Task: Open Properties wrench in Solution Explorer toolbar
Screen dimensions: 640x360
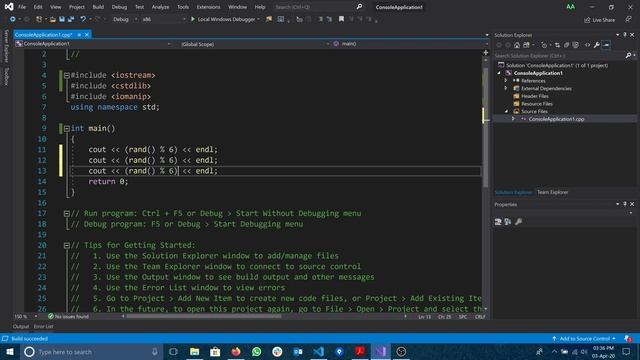Action: tap(596, 45)
